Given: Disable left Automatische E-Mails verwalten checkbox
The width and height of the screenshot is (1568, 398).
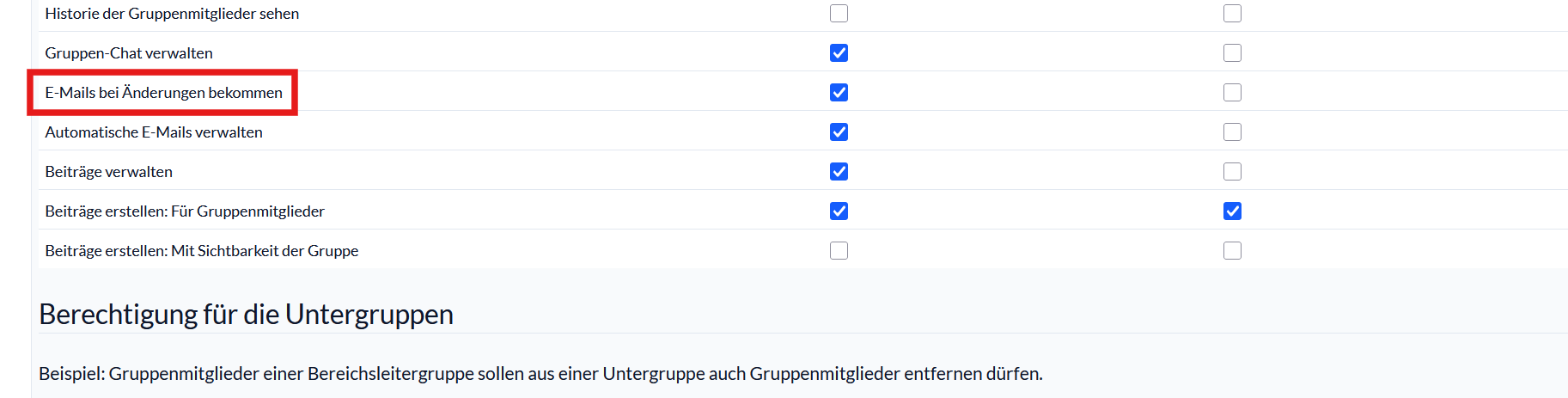Looking at the screenshot, I should (839, 132).
